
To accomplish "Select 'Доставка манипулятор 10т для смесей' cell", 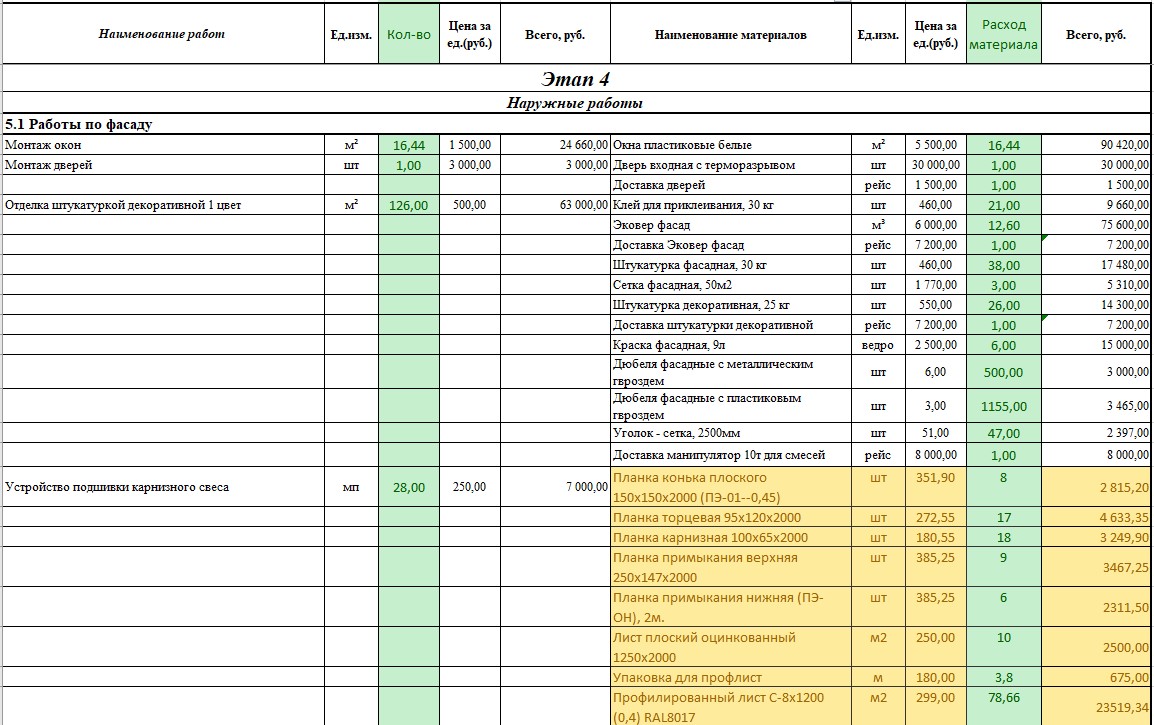I will point(730,455).
